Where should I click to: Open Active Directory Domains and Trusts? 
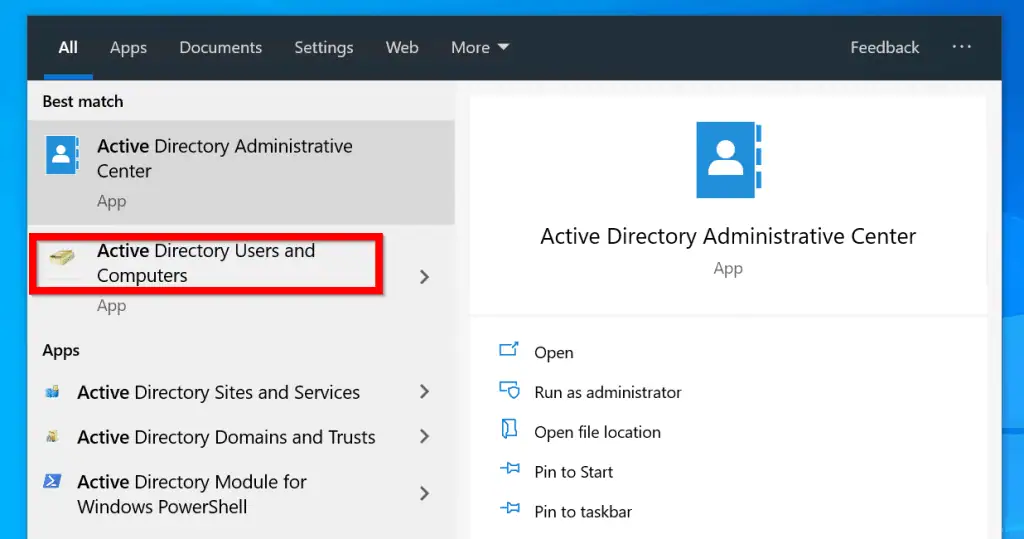(x=226, y=436)
